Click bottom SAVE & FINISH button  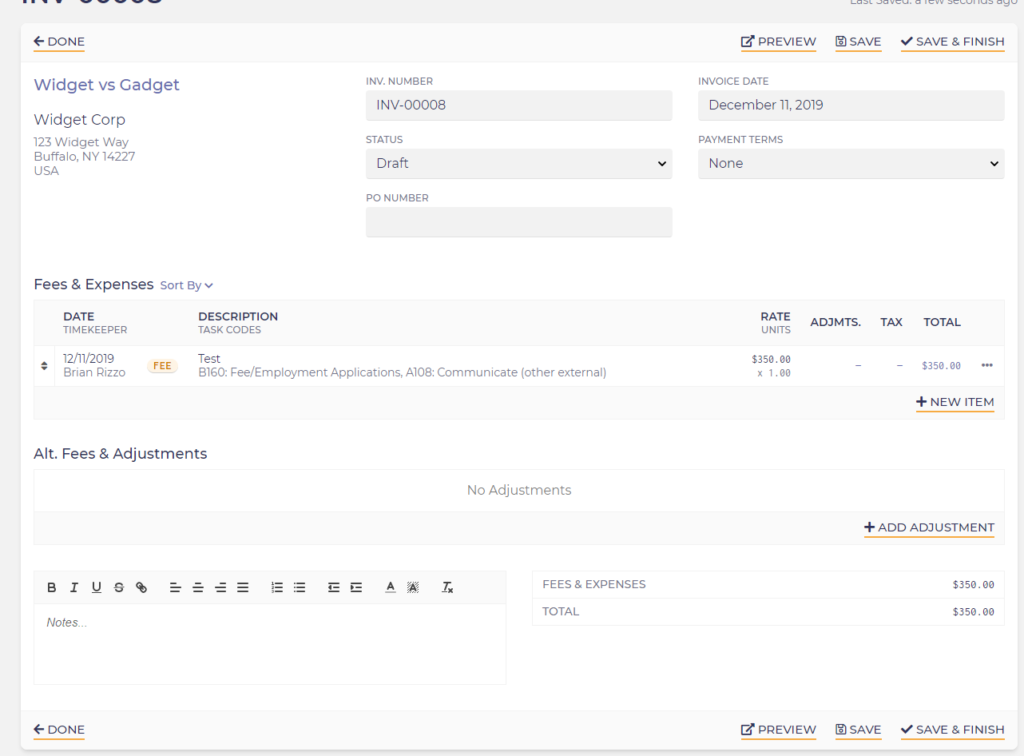[x=952, y=730]
